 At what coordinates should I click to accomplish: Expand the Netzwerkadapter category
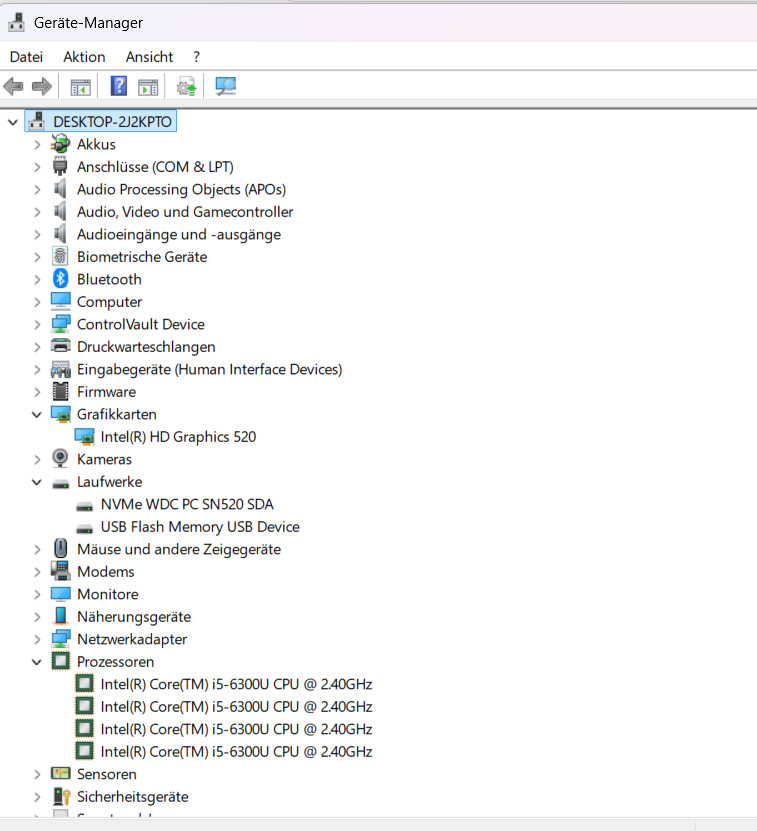point(37,639)
